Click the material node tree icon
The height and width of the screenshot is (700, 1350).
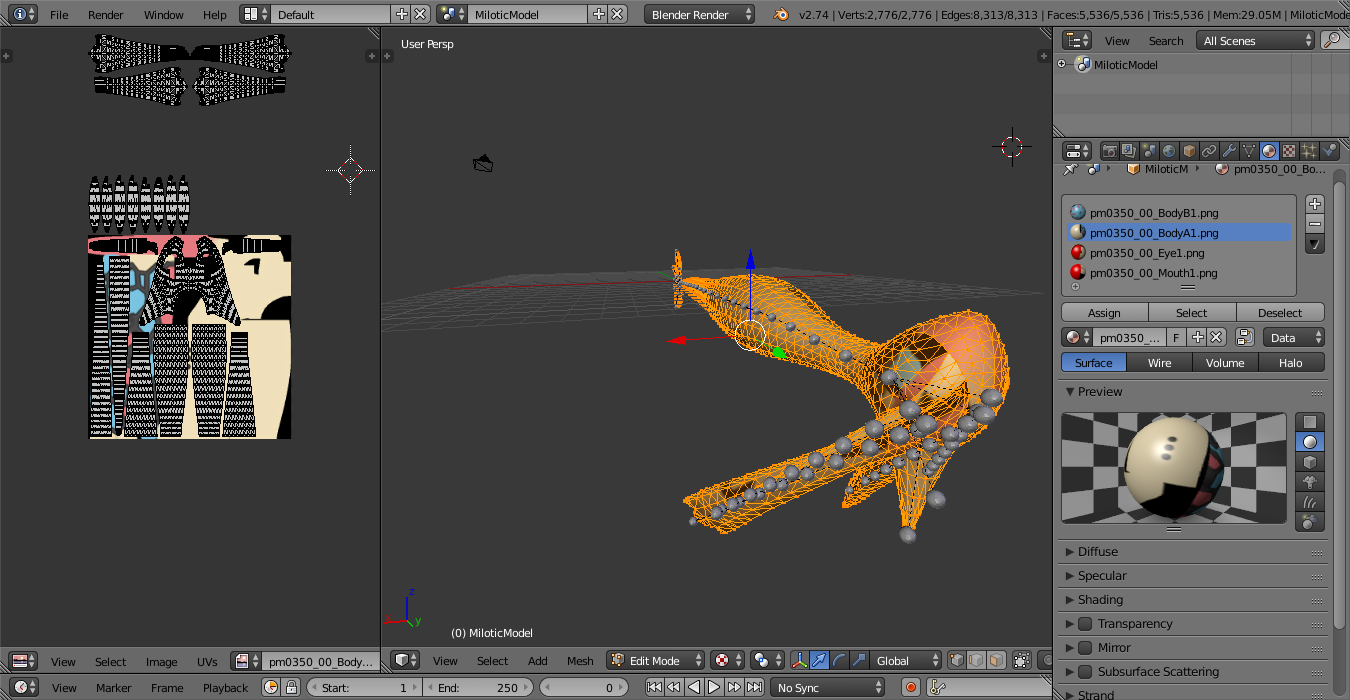point(1245,337)
